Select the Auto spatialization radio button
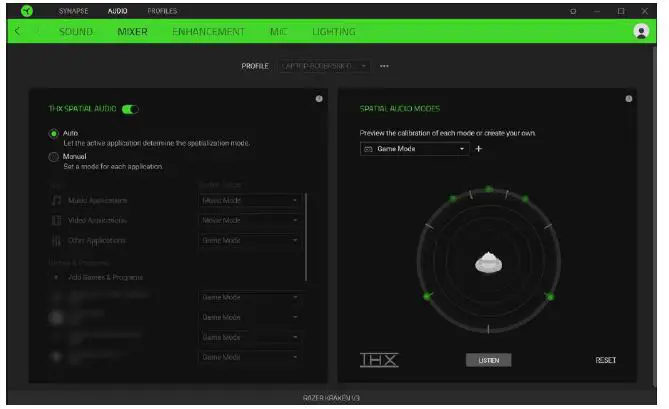Viewport: 669px width, 409px height. point(53,133)
